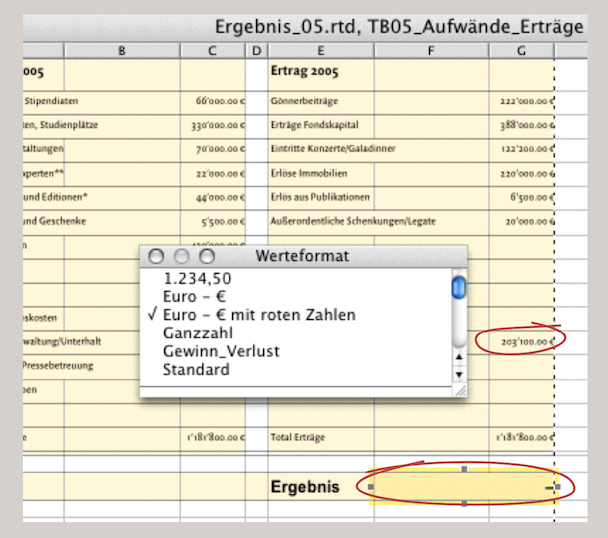Viewport: 608px width, 538px height.
Task: Select column G header
Action: coord(521,50)
